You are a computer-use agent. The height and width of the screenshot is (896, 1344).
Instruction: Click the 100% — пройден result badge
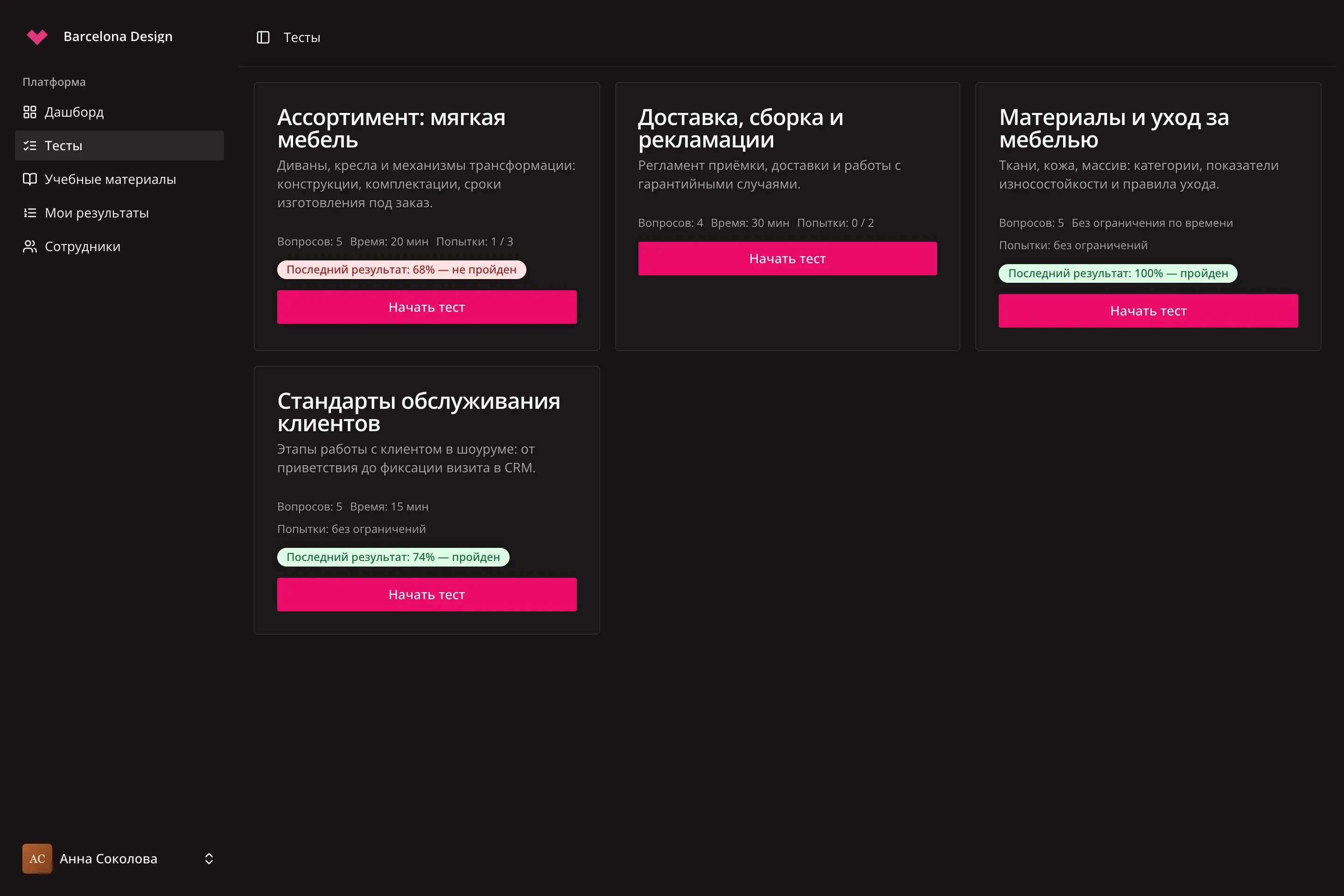click(x=1118, y=273)
